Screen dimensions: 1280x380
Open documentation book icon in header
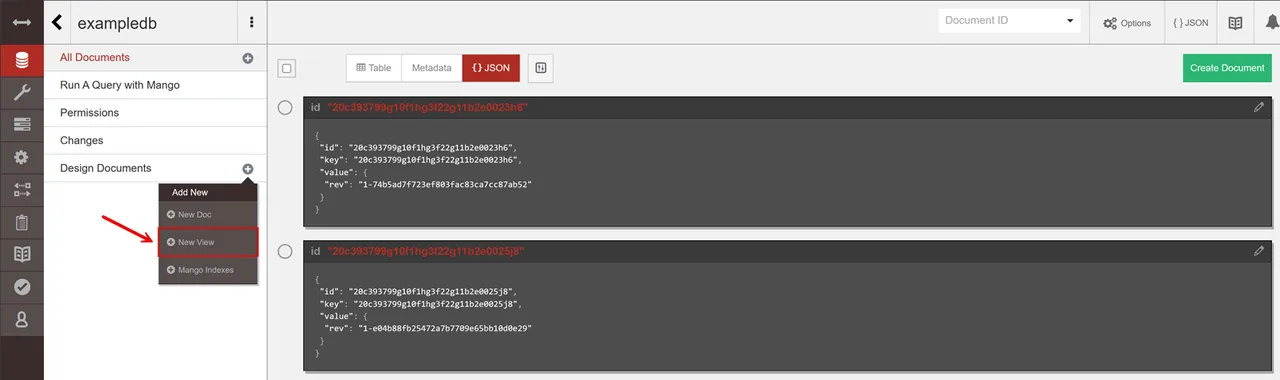[x=1235, y=22]
